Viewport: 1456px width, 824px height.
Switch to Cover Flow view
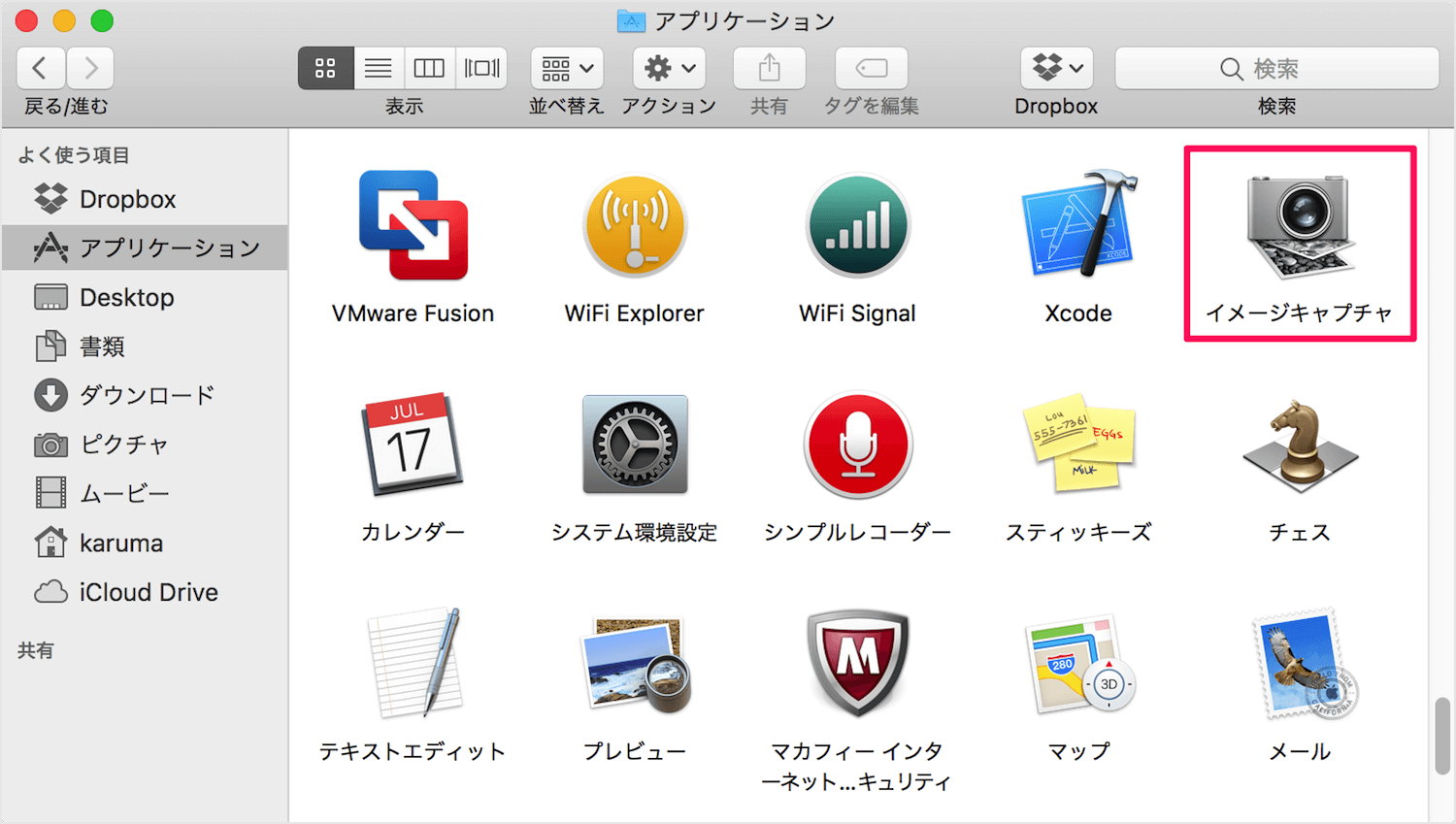[x=481, y=68]
